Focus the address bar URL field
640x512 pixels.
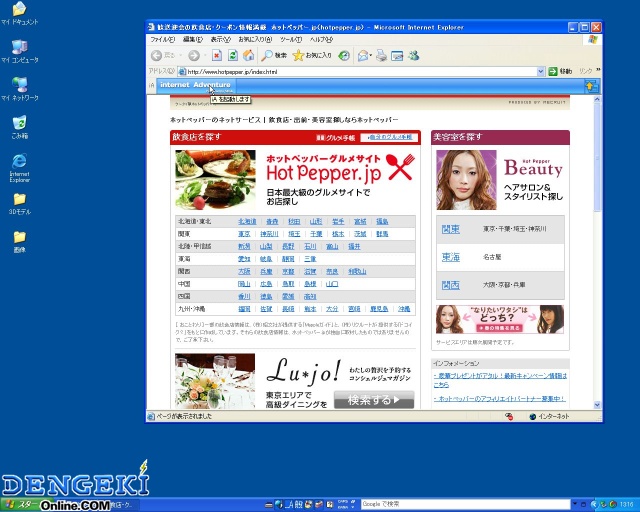[361, 72]
